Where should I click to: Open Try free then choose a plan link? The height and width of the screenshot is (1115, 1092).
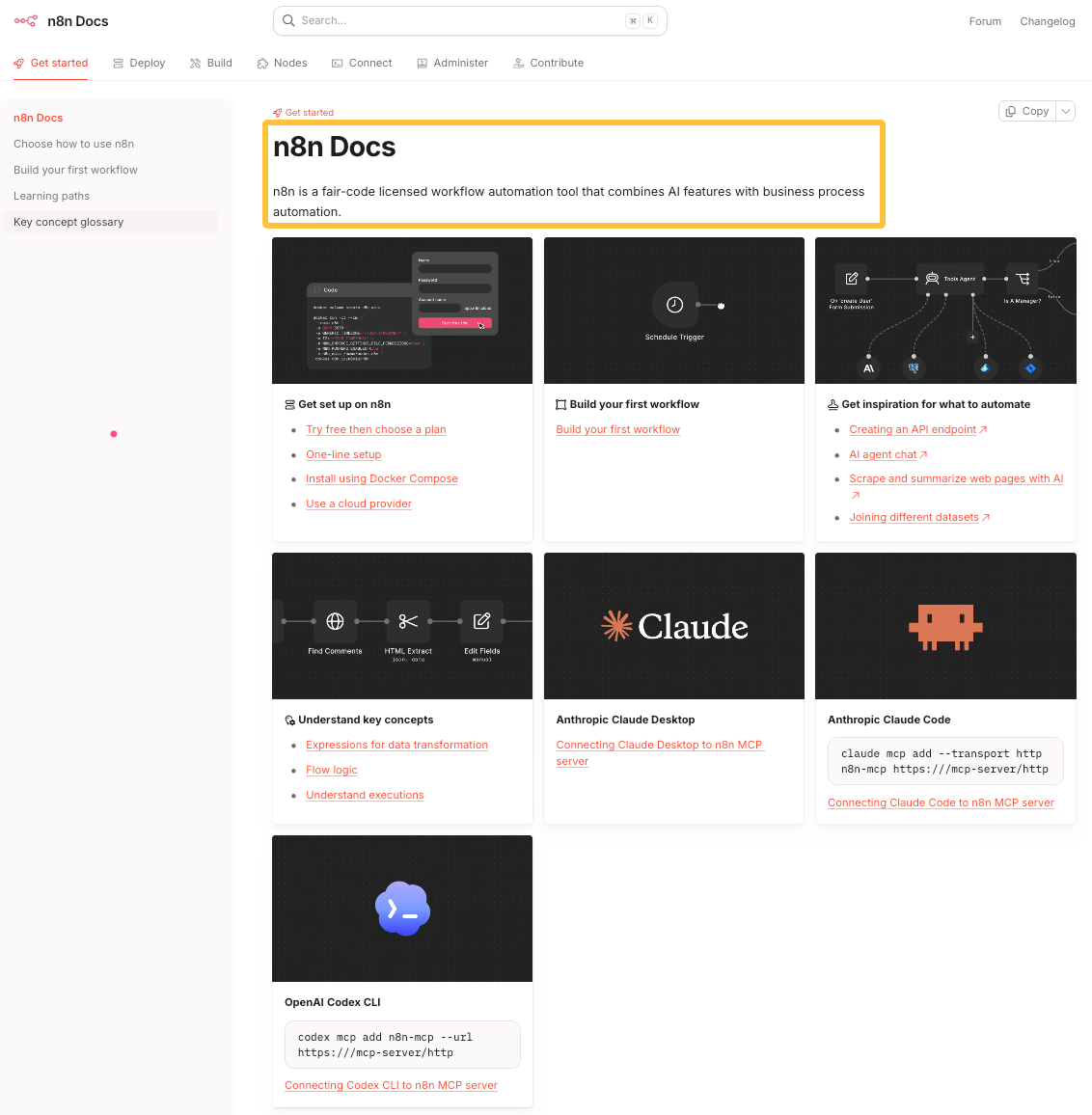pyautogui.click(x=375, y=429)
